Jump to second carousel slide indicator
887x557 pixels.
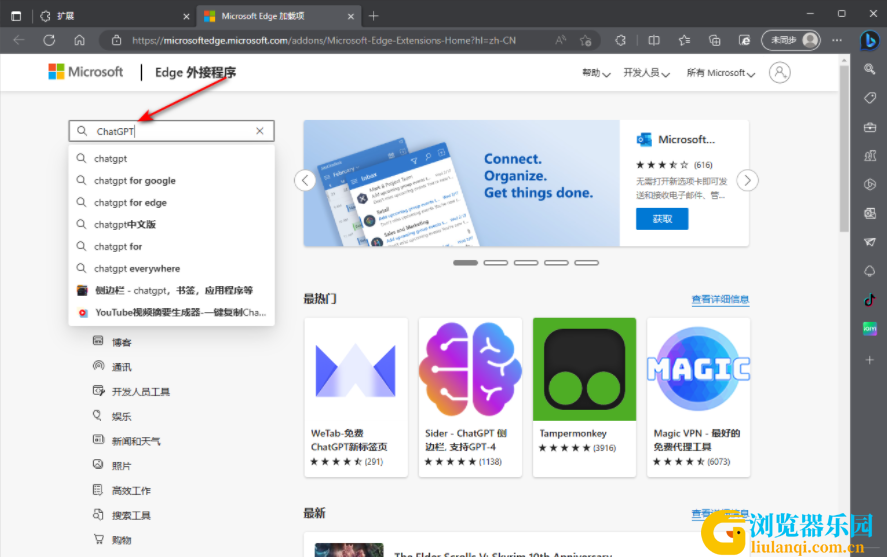tap(496, 262)
